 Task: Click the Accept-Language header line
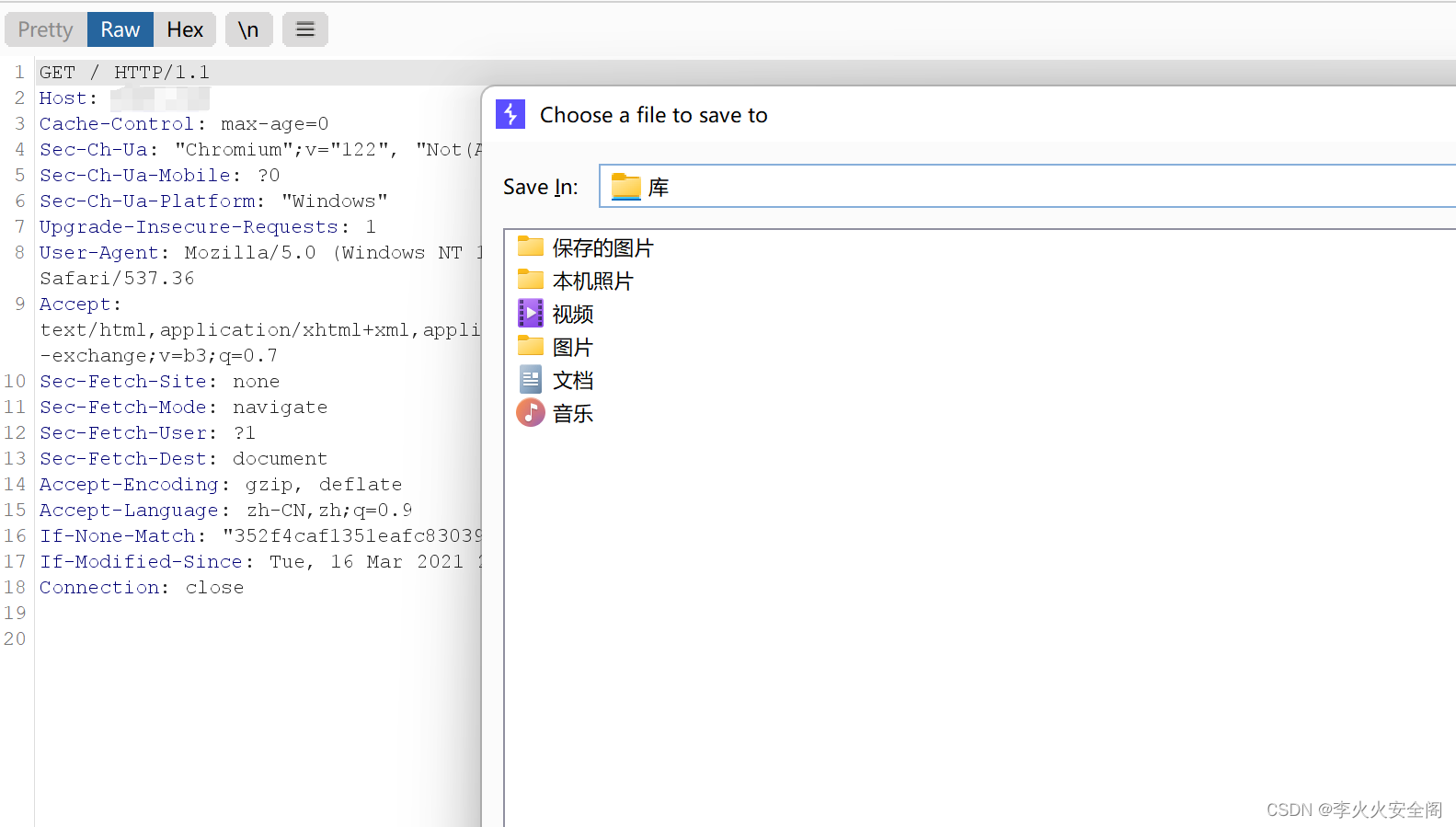coord(225,510)
